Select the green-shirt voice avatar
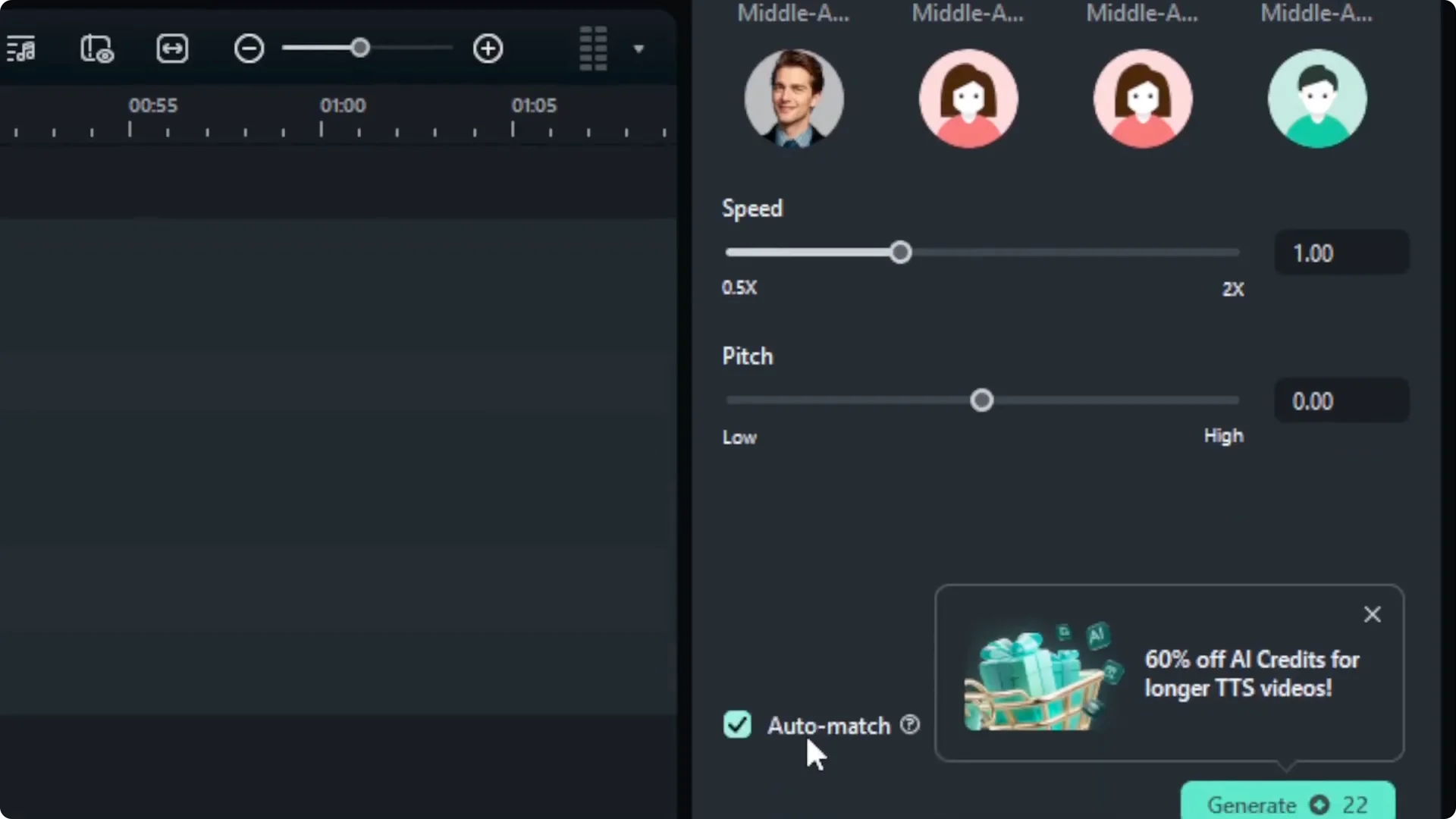 tap(1316, 98)
